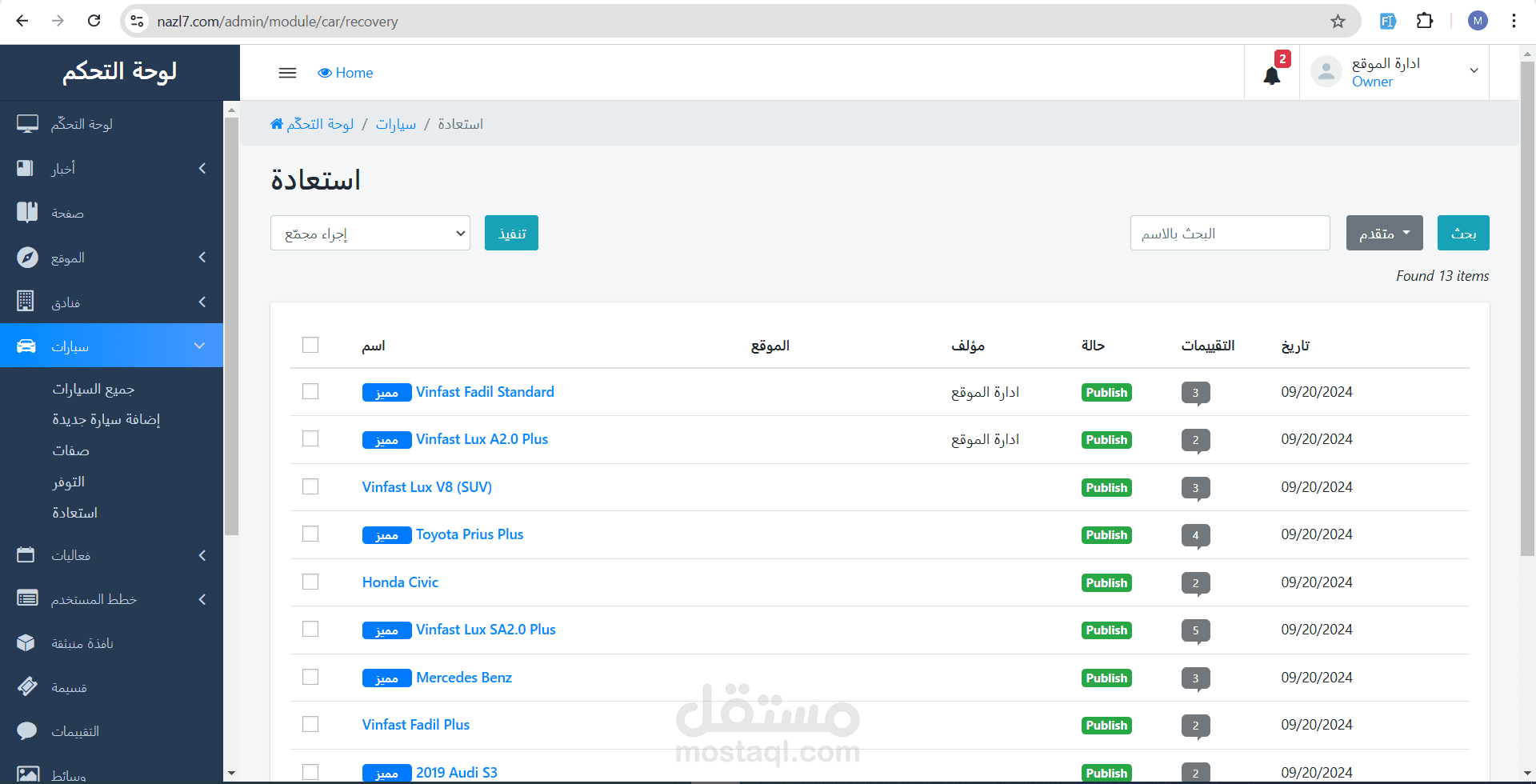This screenshot has height=784, width=1536.
Task: Open the ادارة الموقع Owner account dropdown
Action: coord(1394,72)
